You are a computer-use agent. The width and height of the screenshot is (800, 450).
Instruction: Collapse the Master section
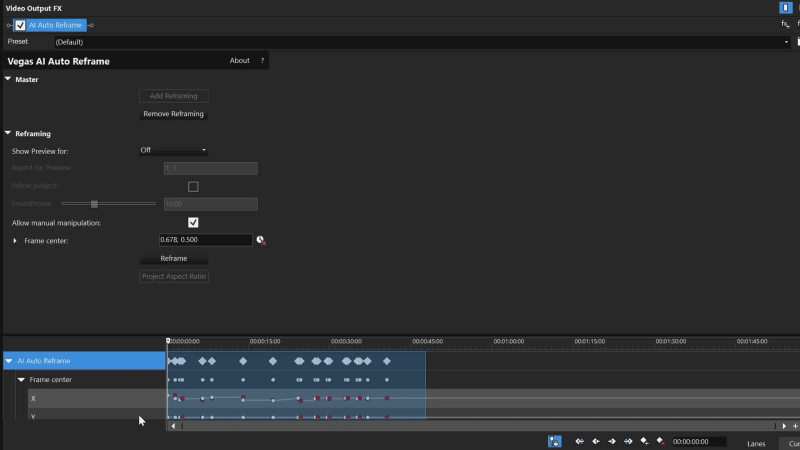[8, 79]
